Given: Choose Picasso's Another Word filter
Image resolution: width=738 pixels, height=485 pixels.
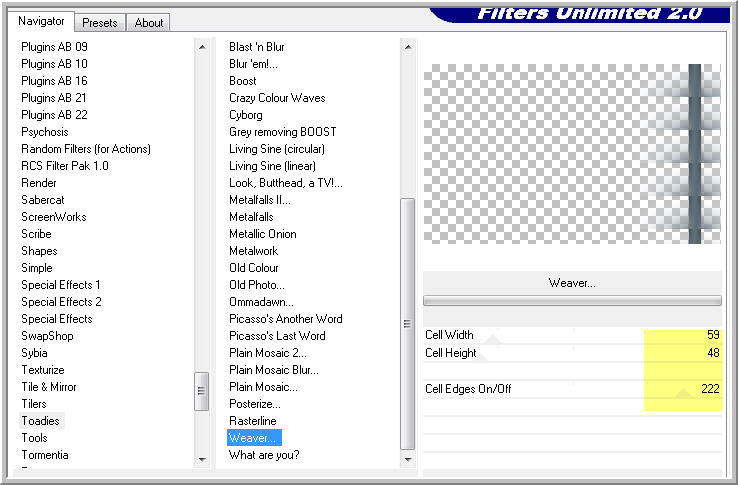Looking at the screenshot, I should pyautogui.click(x=286, y=319).
